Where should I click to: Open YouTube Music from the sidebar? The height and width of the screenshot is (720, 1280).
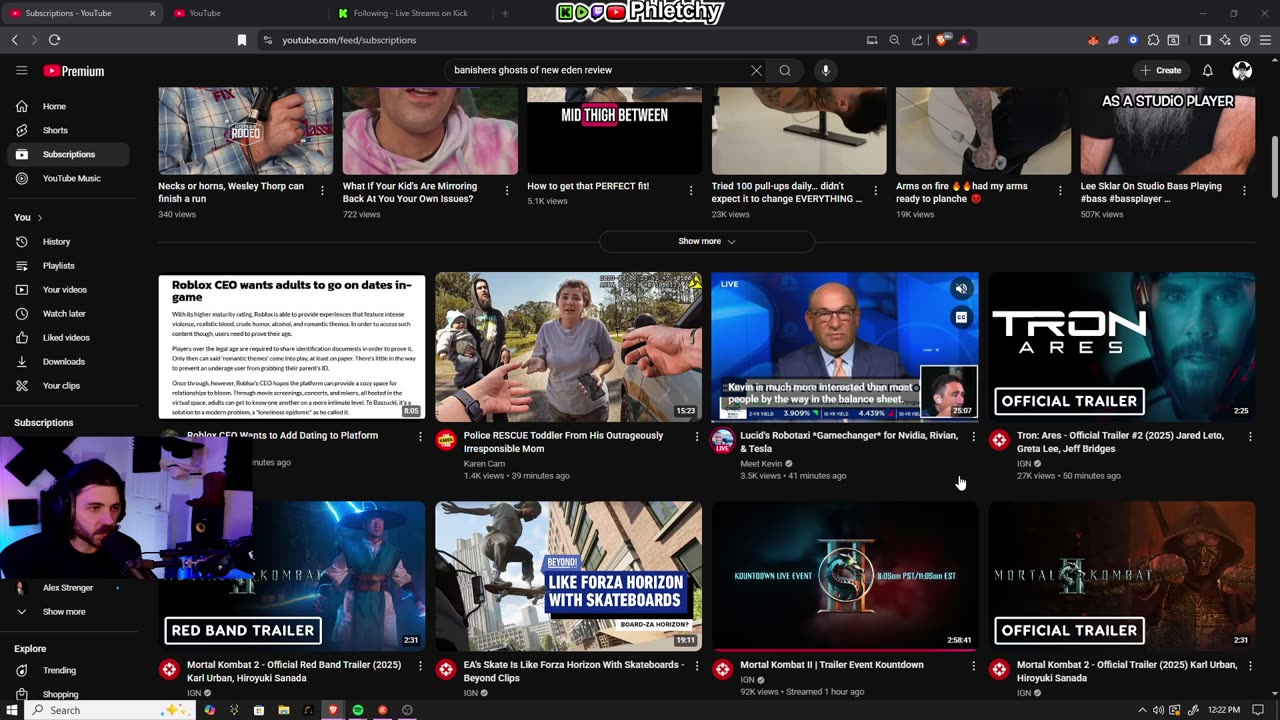point(68,178)
